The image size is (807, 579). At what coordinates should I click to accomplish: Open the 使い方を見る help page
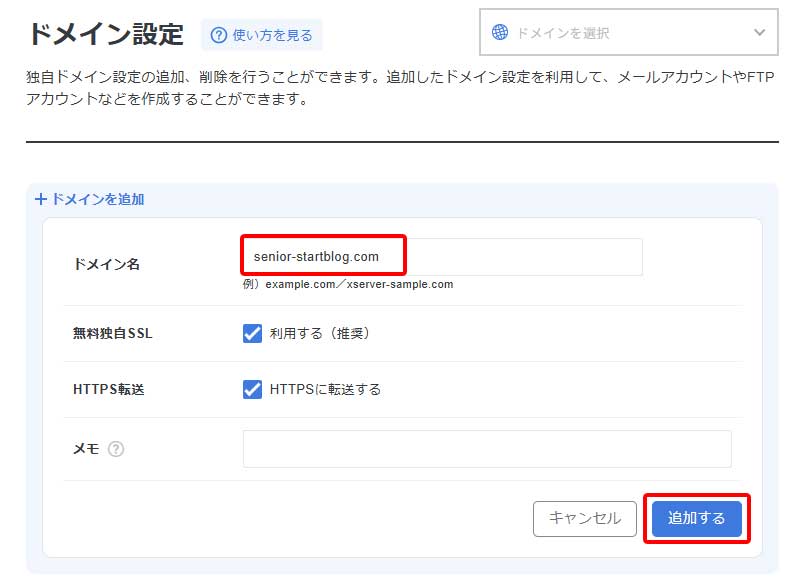tap(263, 34)
